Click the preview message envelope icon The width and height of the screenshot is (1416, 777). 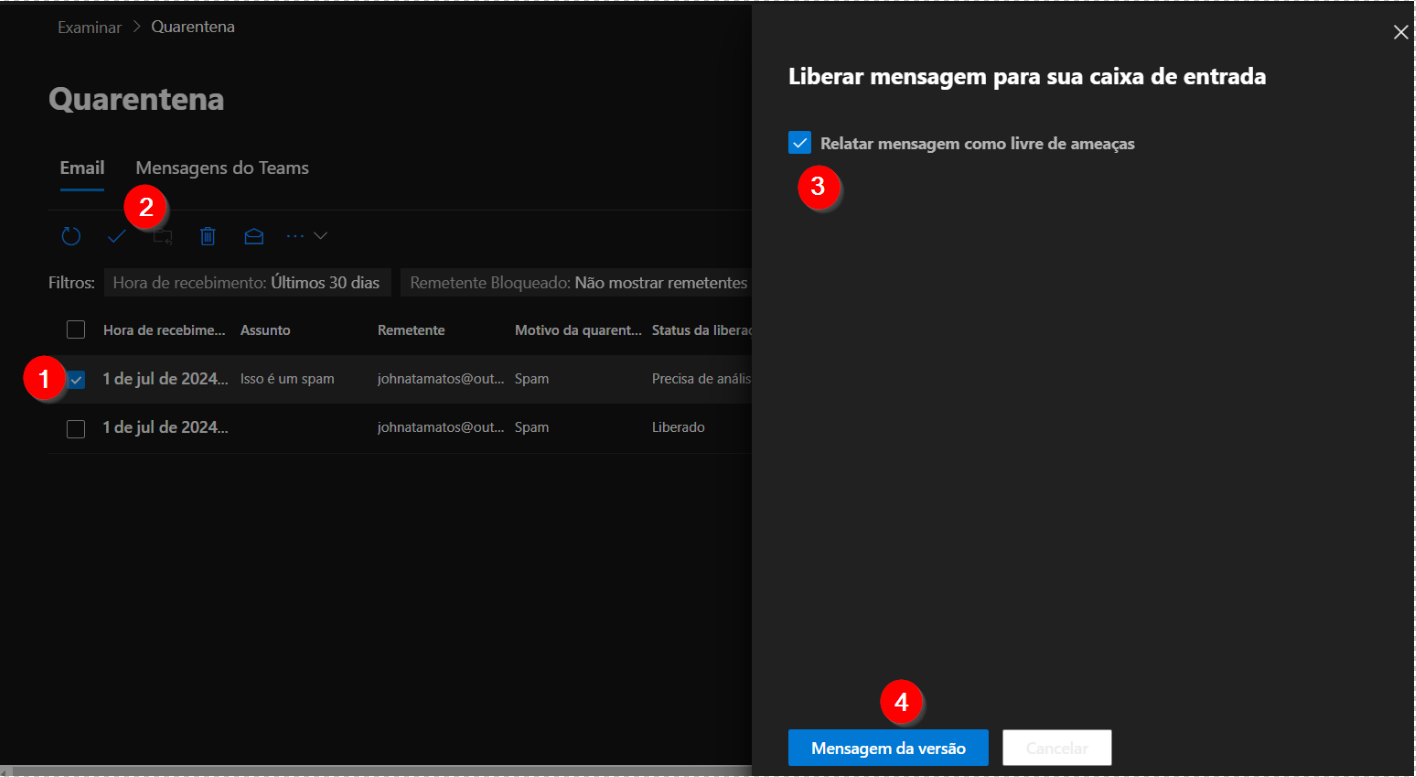254,237
